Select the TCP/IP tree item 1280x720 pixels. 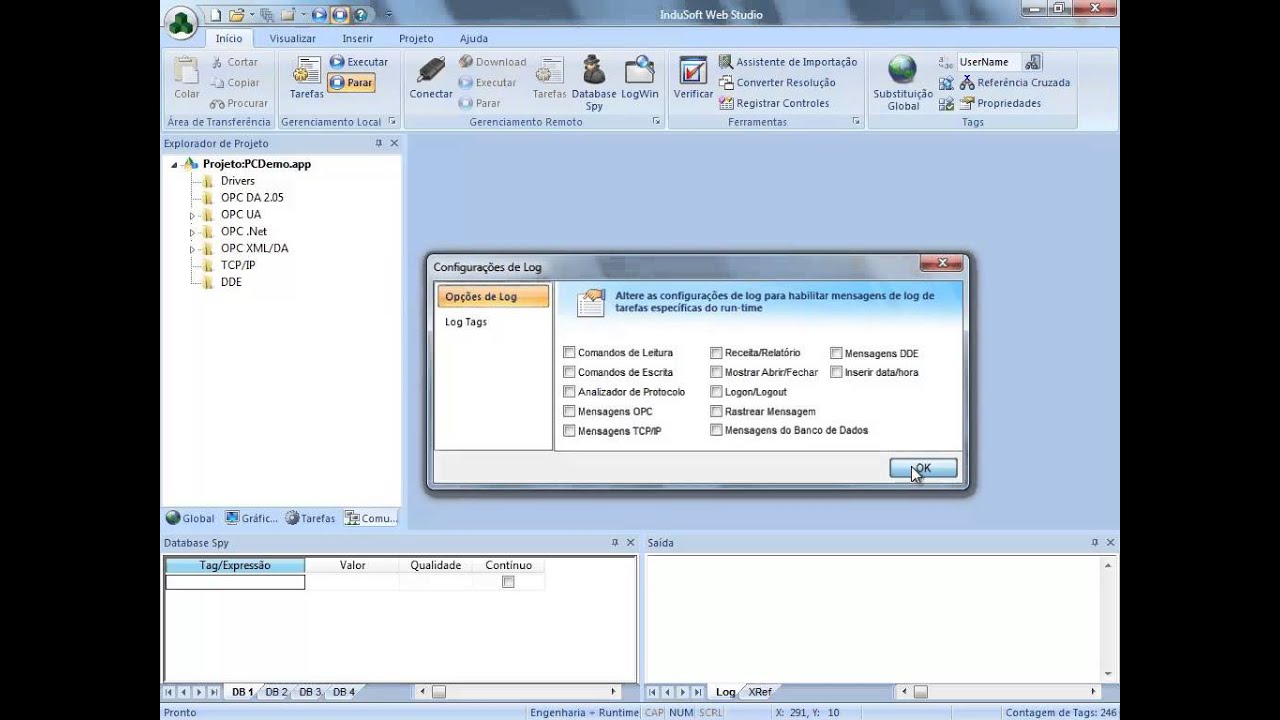click(x=238, y=265)
